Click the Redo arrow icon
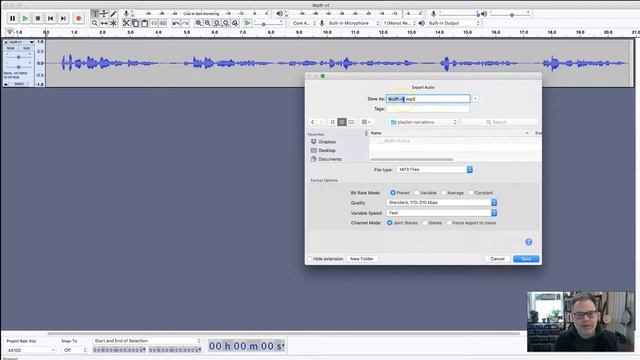The width and height of the screenshot is (640, 360). tap(185, 23)
